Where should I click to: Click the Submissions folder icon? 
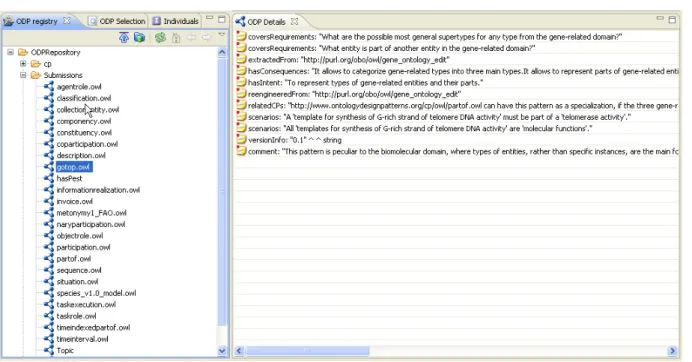coord(36,75)
